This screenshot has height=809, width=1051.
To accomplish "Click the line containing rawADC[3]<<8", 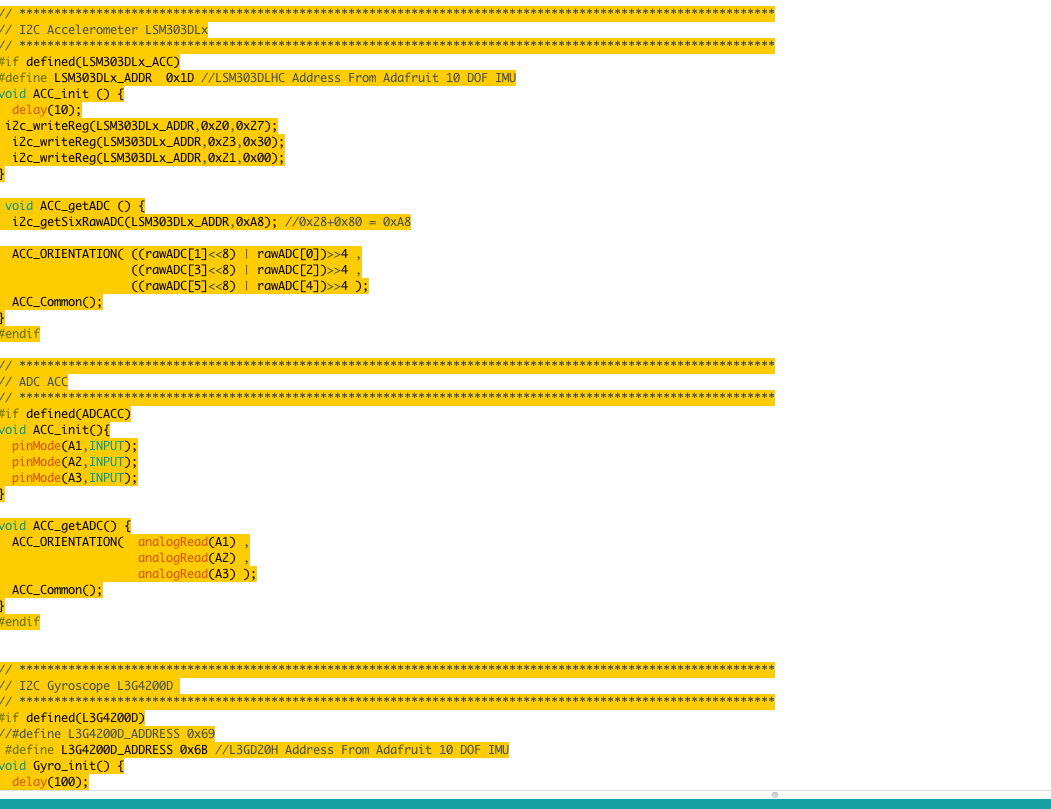I will tap(246, 270).
